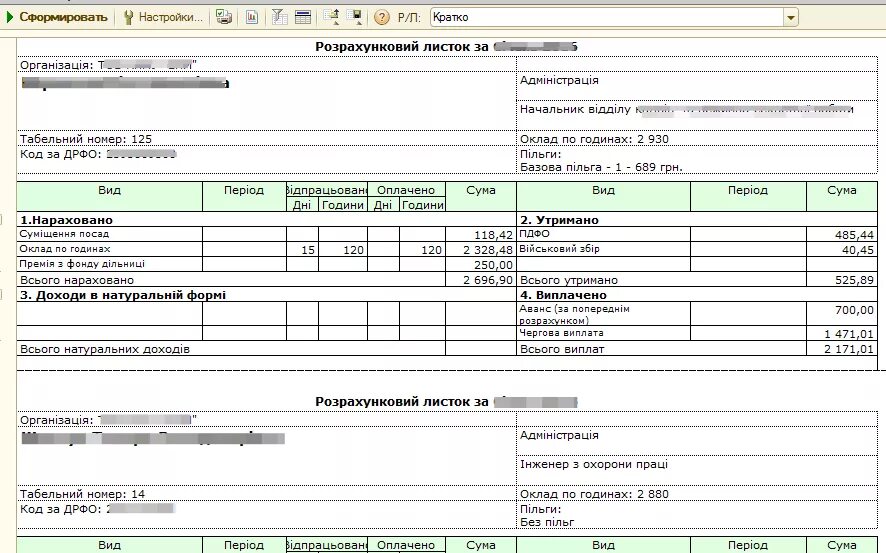This screenshot has width=886, height=553.
Task: Click the save settings floppy disk icon
Action: point(355,17)
